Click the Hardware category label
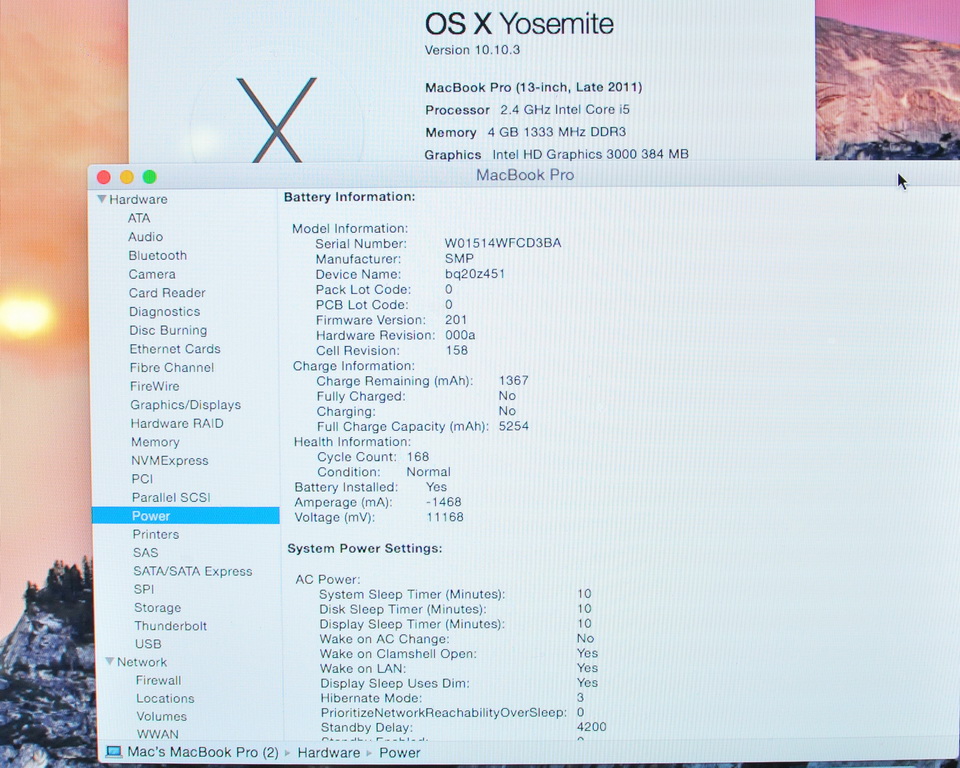This screenshot has height=768, width=960. pos(138,199)
